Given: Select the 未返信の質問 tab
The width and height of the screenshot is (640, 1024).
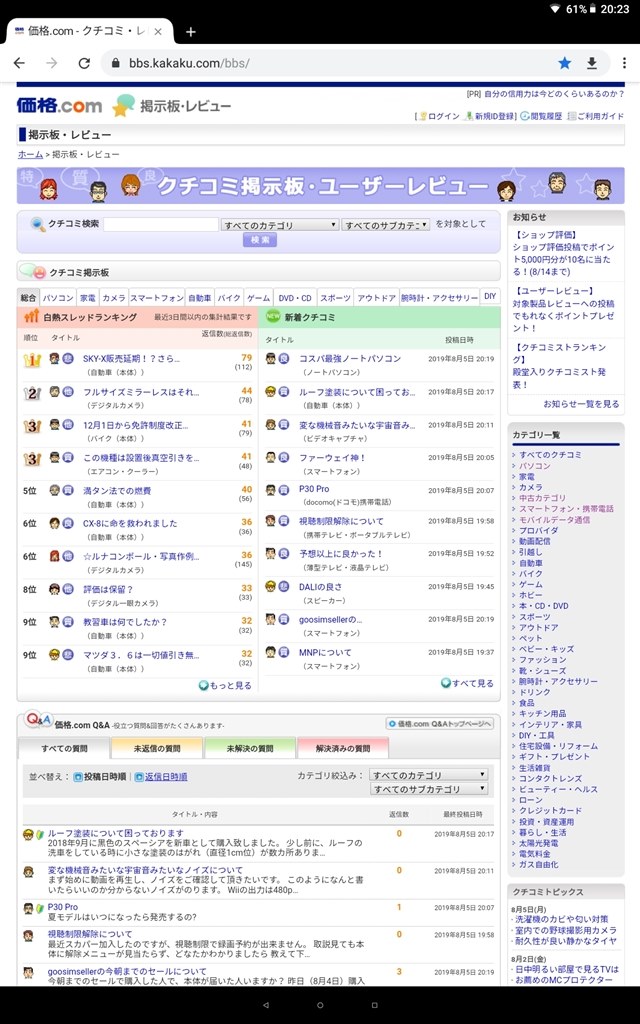Looking at the screenshot, I should click(x=157, y=748).
